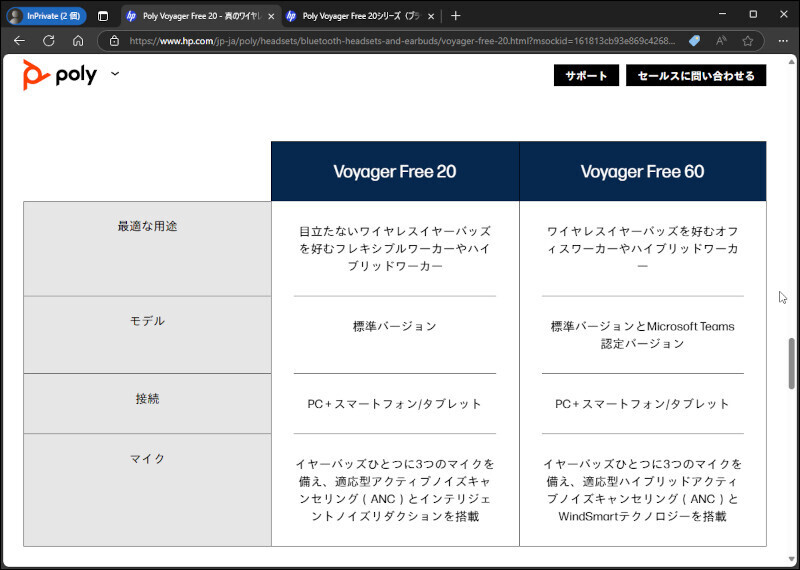
Task: Click the page vertical scrollbar thumb
Action: coord(791,363)
